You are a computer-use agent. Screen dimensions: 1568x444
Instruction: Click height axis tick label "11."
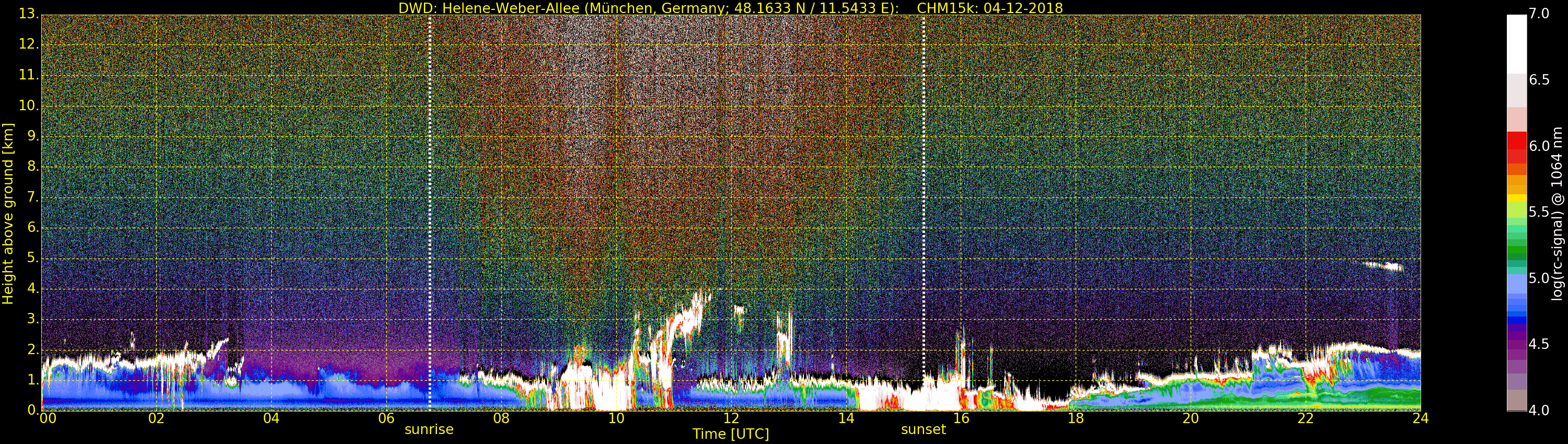29,75
